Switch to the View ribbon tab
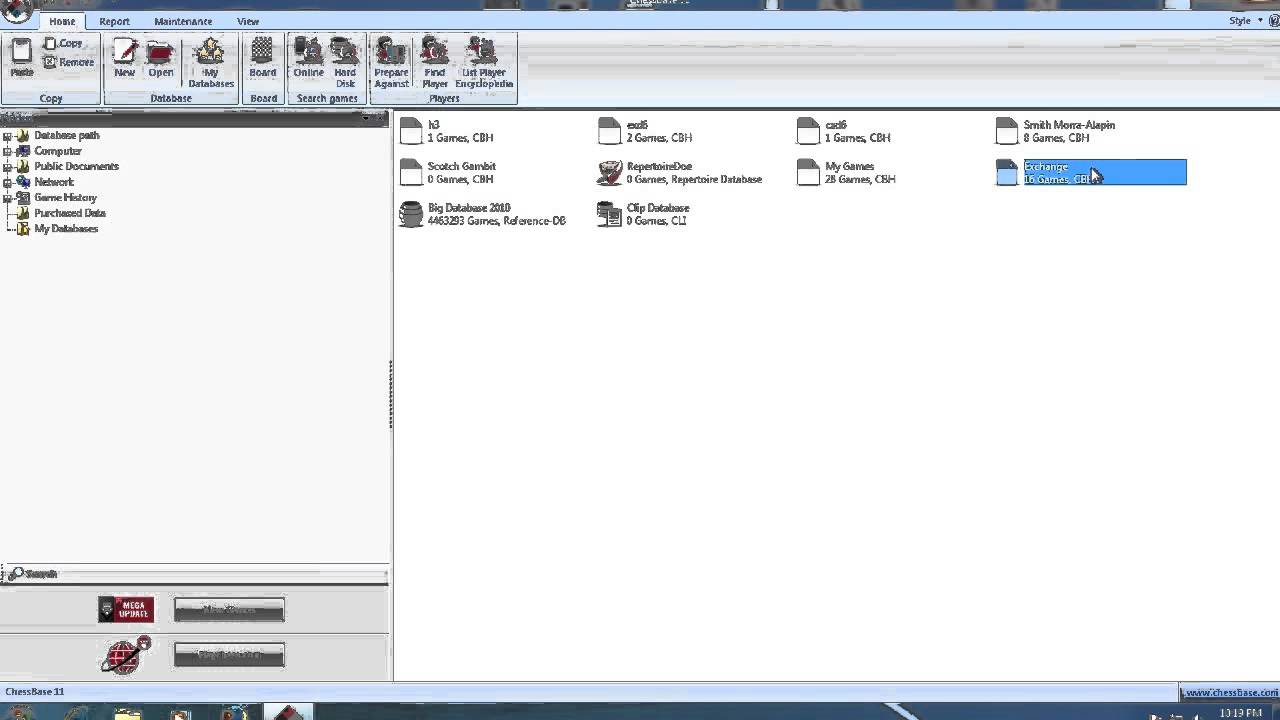This screenshot has width=1280, height=720. (x=248, y=21)
